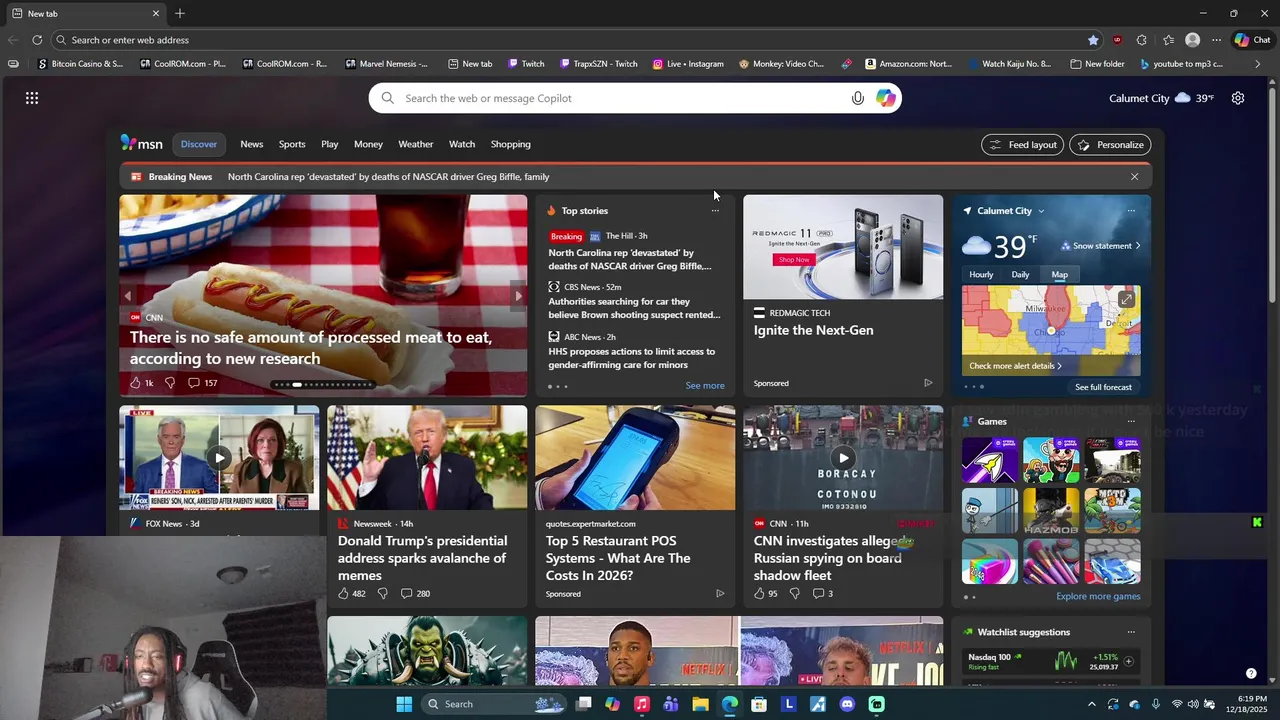Open the browser profile avatar
1280x720 pixels.
coord(1192,40)
